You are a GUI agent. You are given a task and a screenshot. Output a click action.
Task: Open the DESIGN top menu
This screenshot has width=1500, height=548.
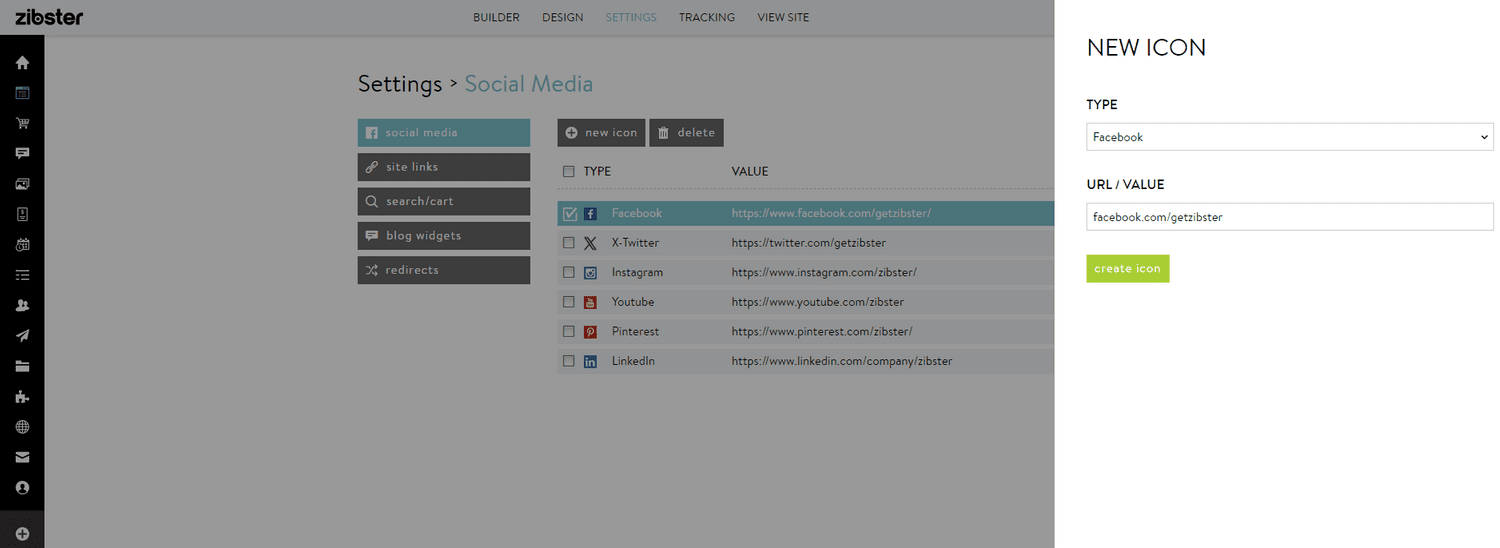pyautogui.click(x=563, y=17)
